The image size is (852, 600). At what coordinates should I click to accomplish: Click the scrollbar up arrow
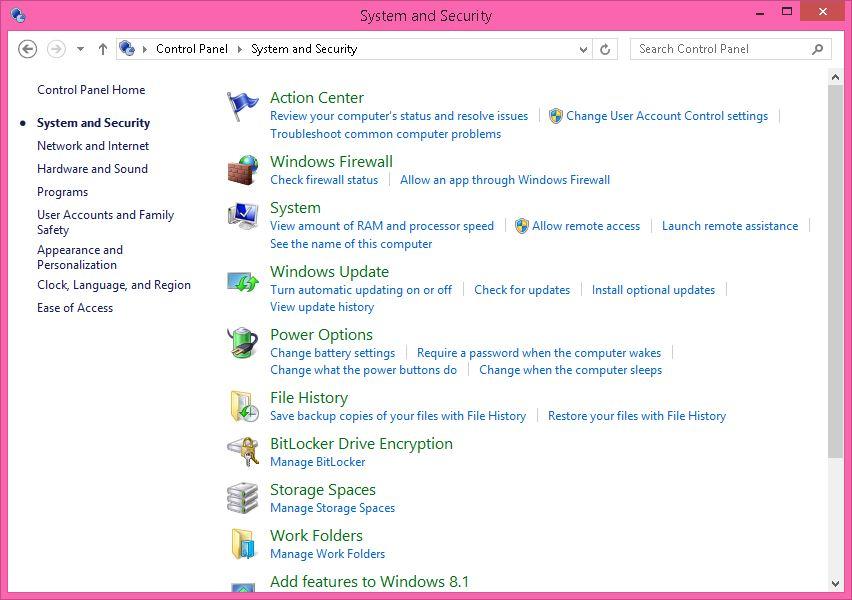click(835, 77)
